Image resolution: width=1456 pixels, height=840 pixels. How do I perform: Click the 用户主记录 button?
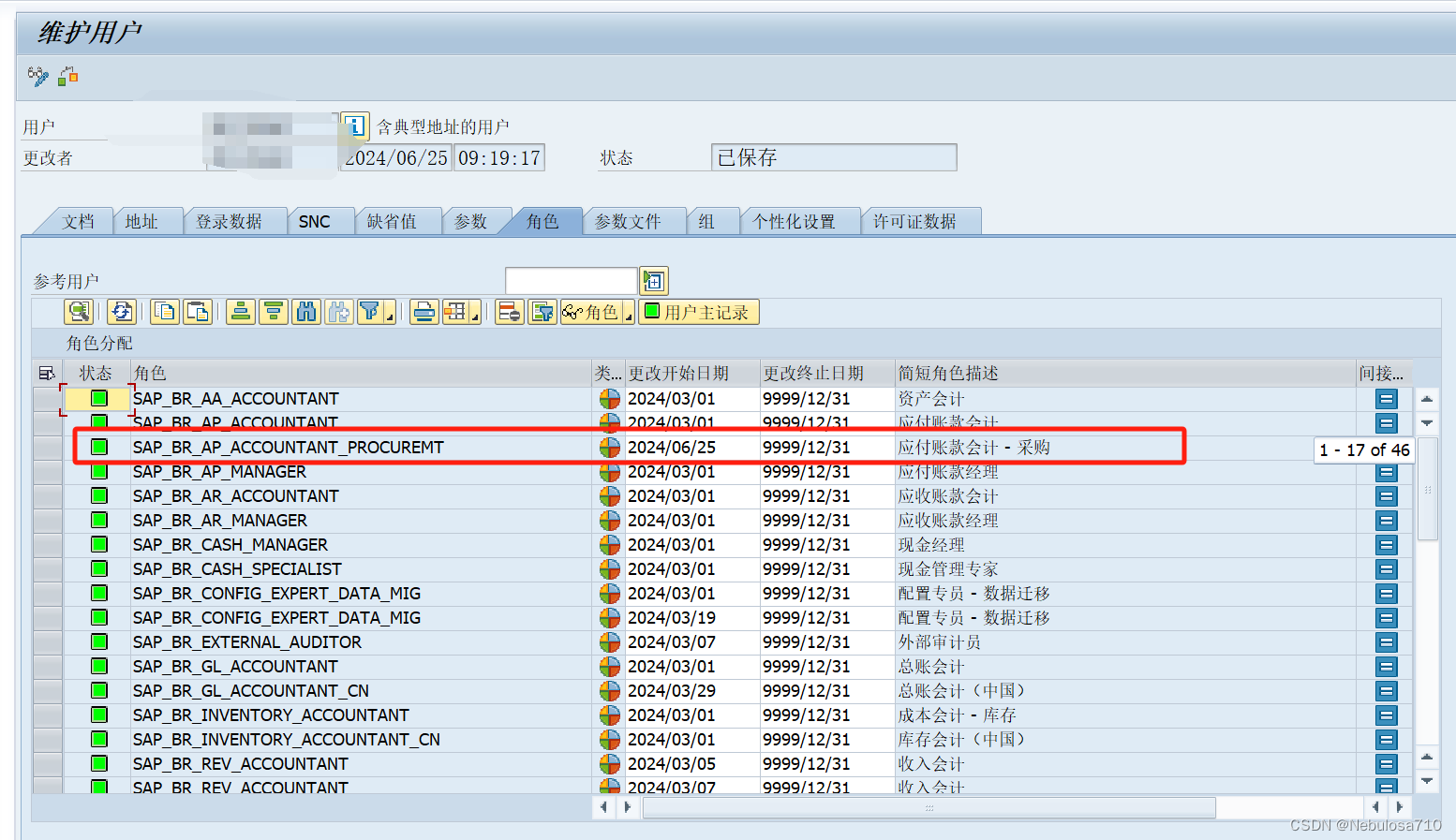[699, 311]
